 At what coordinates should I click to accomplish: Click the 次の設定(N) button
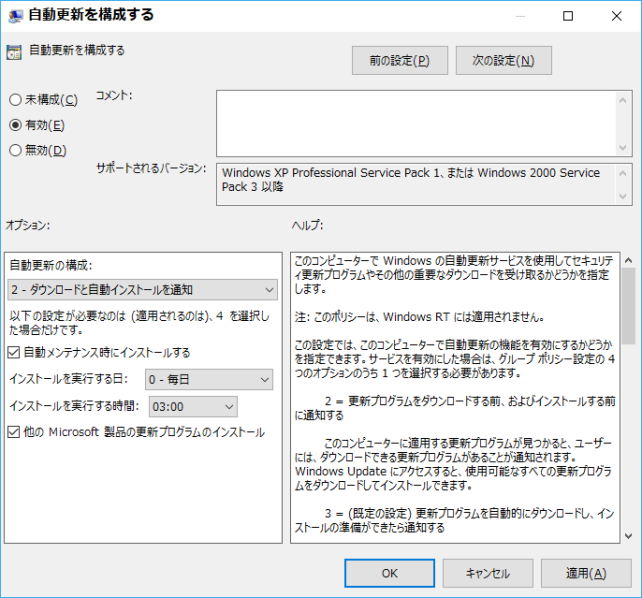coord(504,61)
